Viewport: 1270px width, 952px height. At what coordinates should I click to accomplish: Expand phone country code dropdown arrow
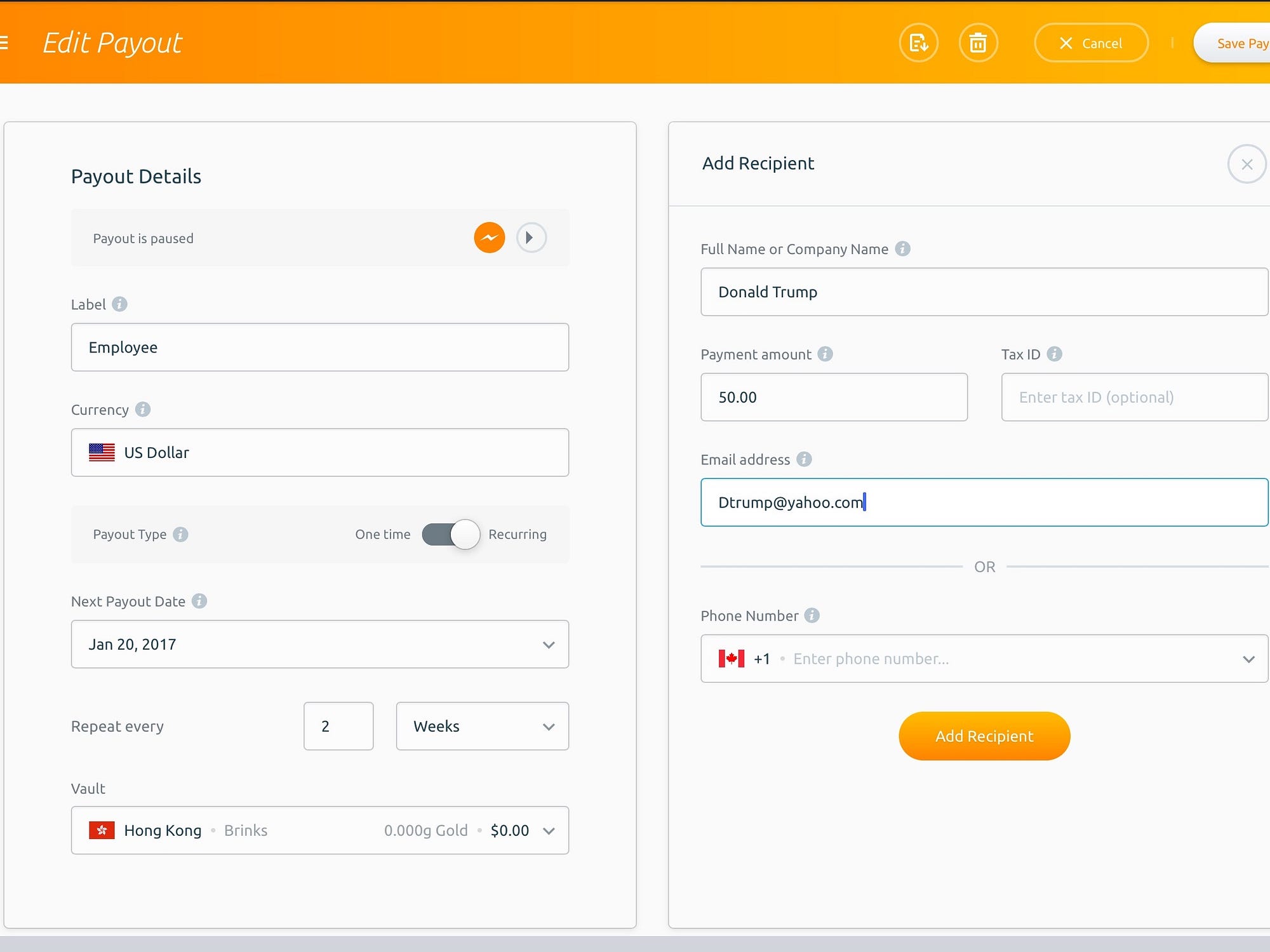click(1248, 659)
